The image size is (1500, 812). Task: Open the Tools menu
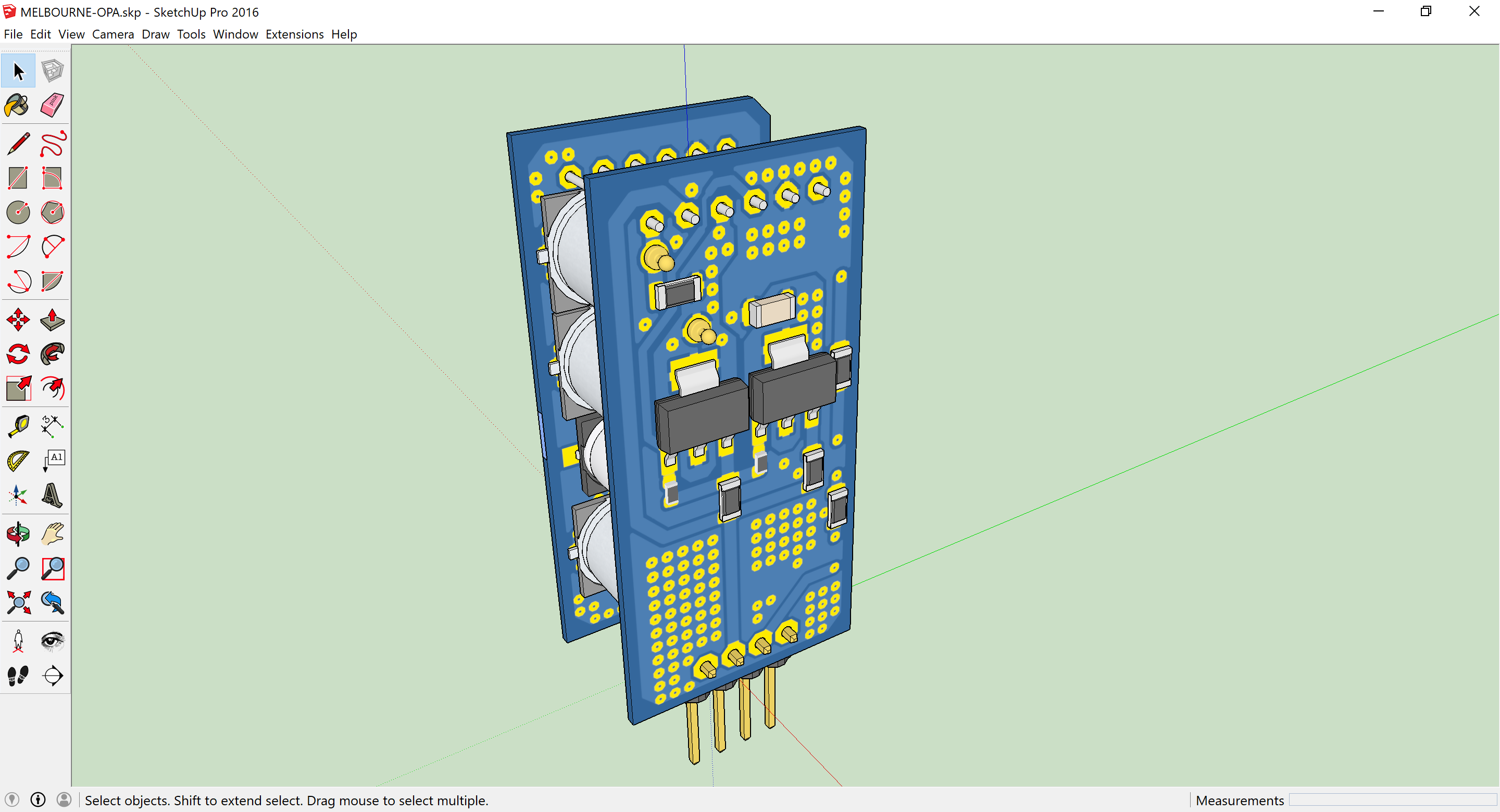click(x=191, y=34)
